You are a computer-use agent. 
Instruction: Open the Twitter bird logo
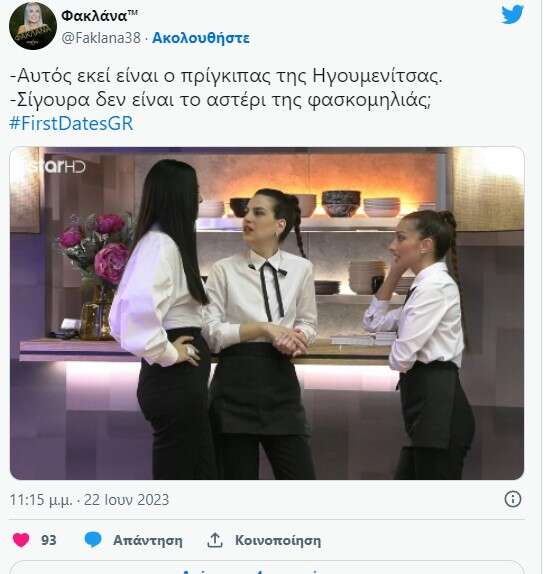513,15
